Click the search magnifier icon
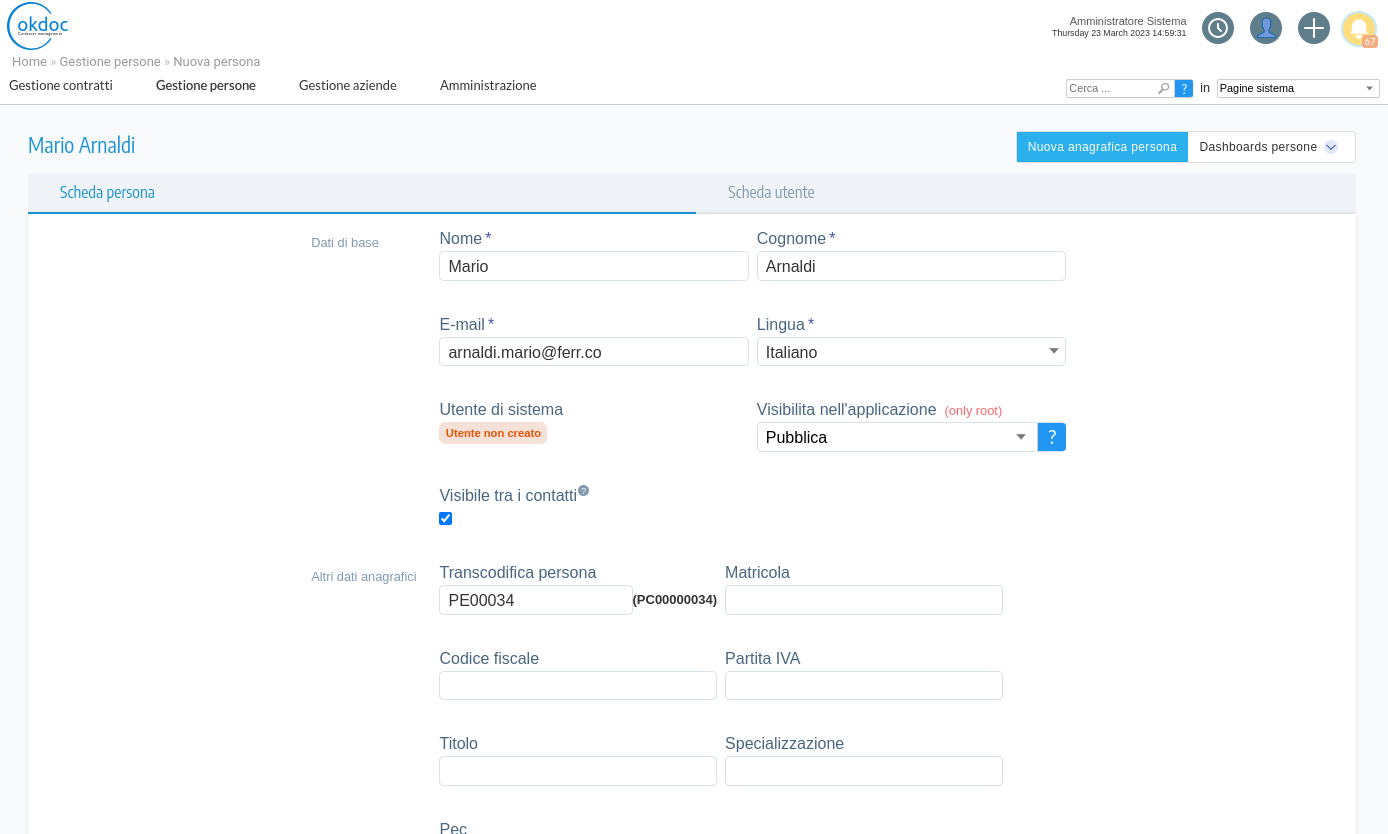 [1163, 89]
